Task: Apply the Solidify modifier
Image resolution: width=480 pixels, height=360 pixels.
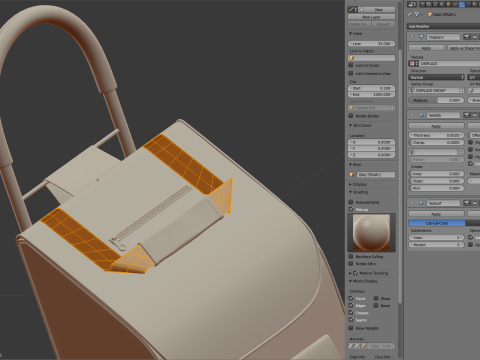Action: point(436,126)
